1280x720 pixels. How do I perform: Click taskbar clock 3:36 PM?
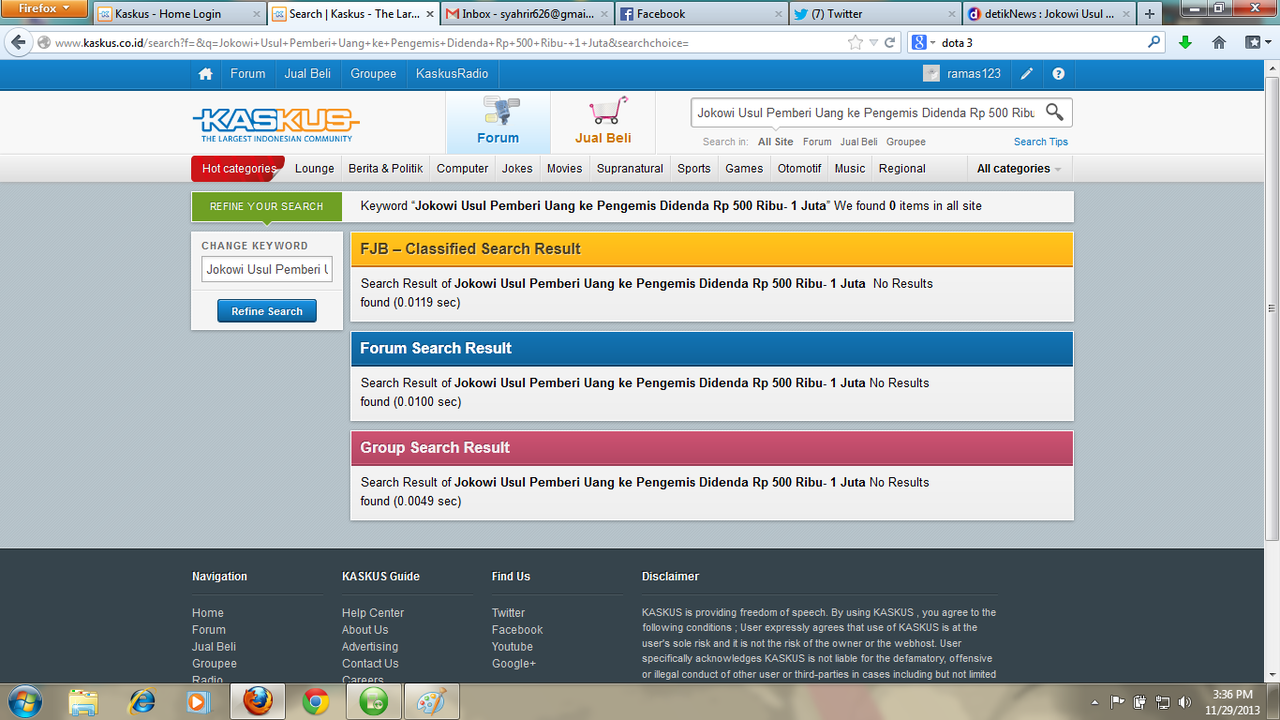pos(1232,694)
